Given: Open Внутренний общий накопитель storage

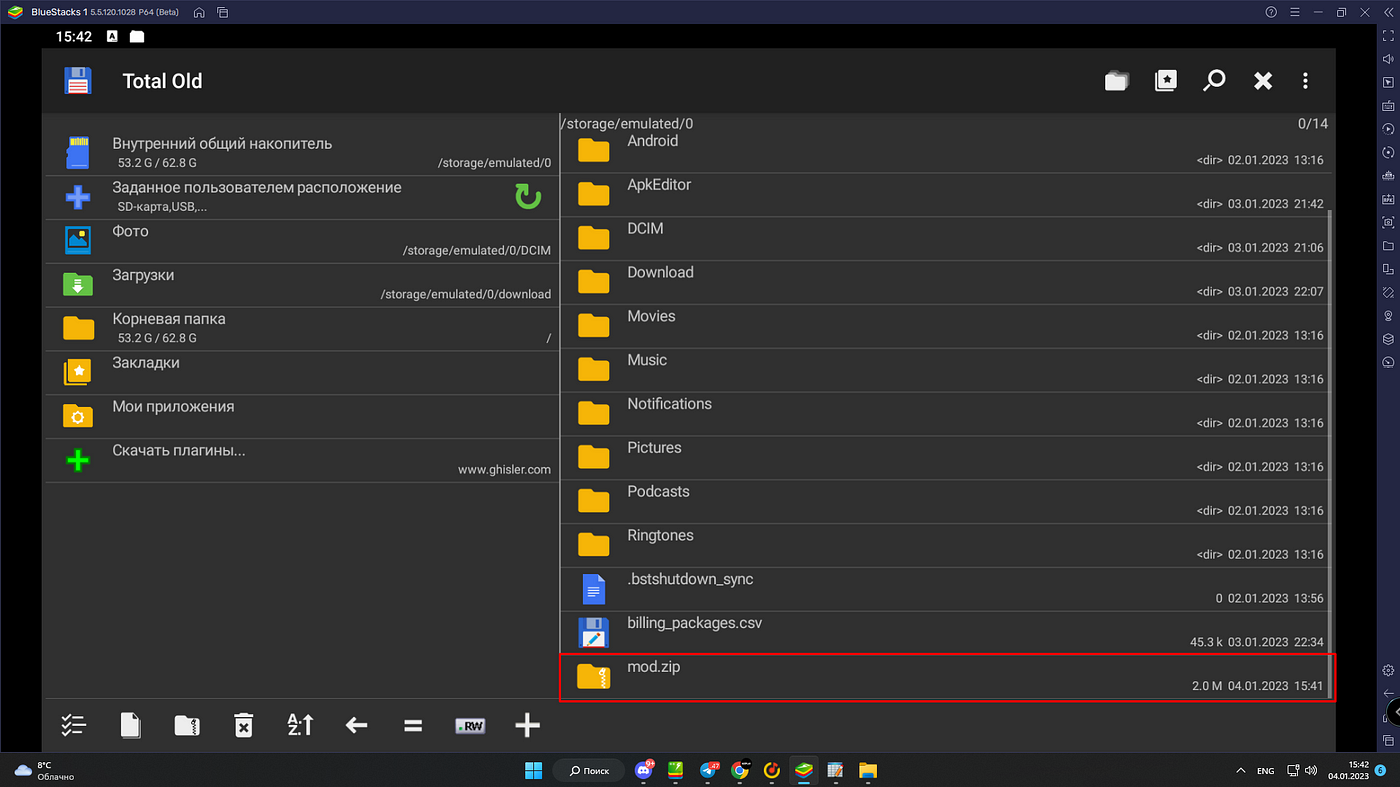Looking at the screenshot, I should tap(302, 153).
